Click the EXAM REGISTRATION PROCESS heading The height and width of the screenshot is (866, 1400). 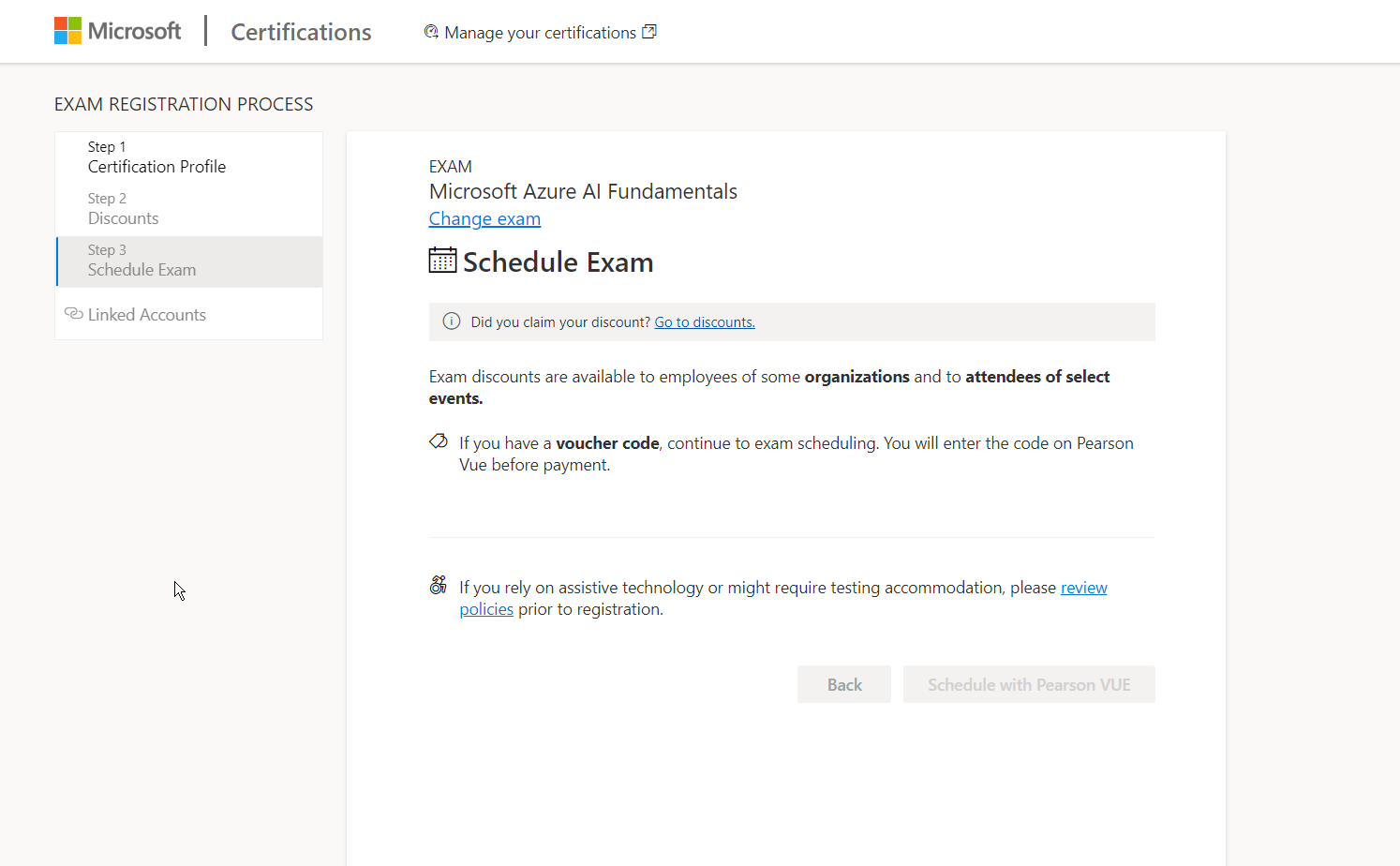pyautogui.click(x=184, y=104)
